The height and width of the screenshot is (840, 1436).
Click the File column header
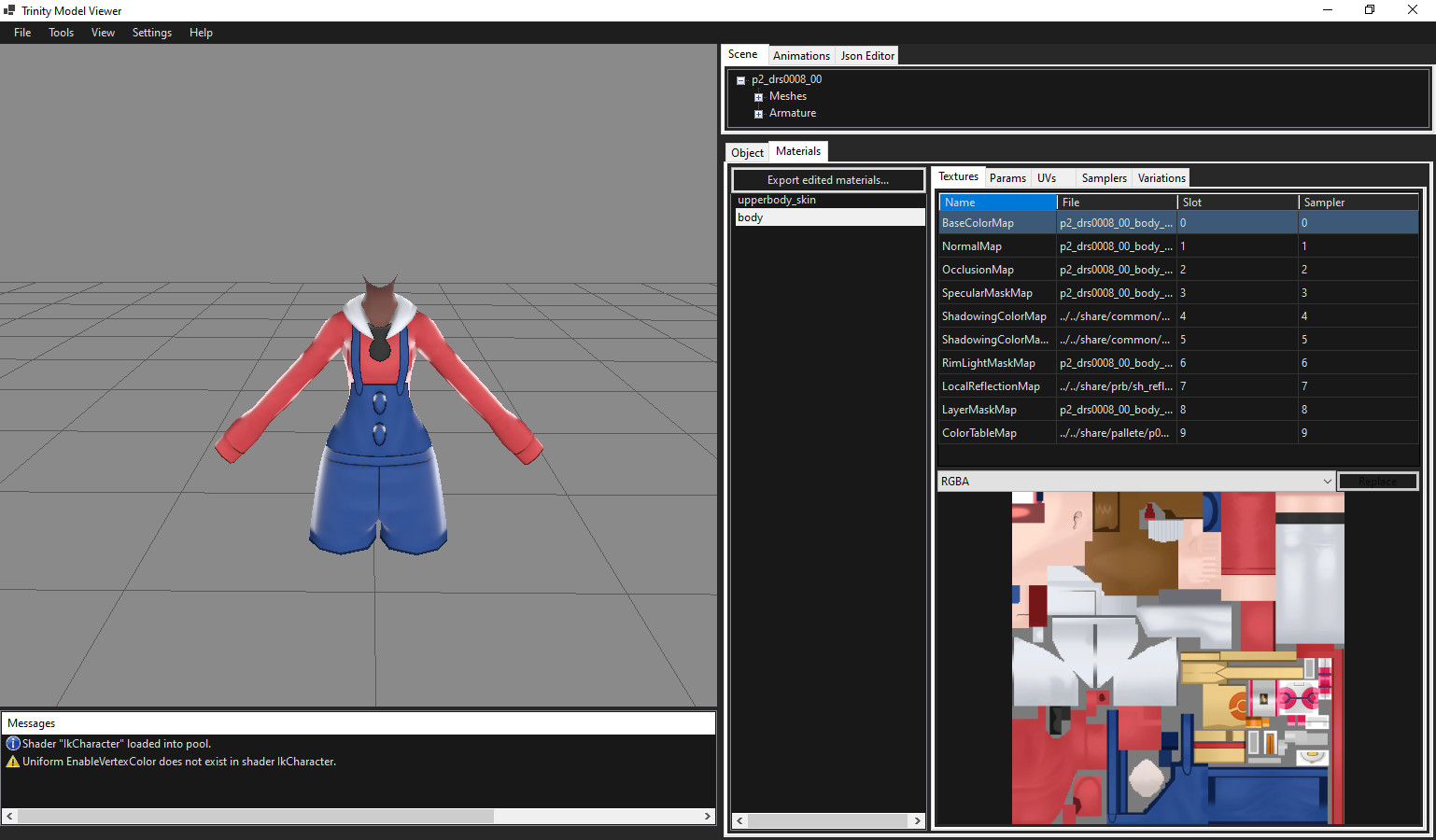point(1118,203)
